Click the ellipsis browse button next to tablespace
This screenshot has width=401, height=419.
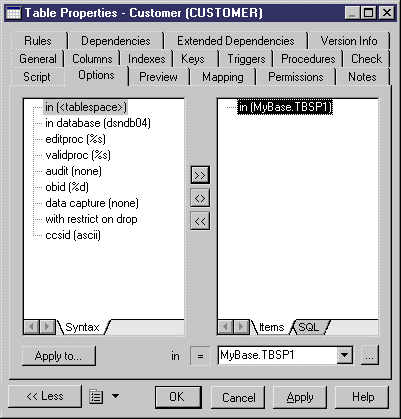point(370,355)
